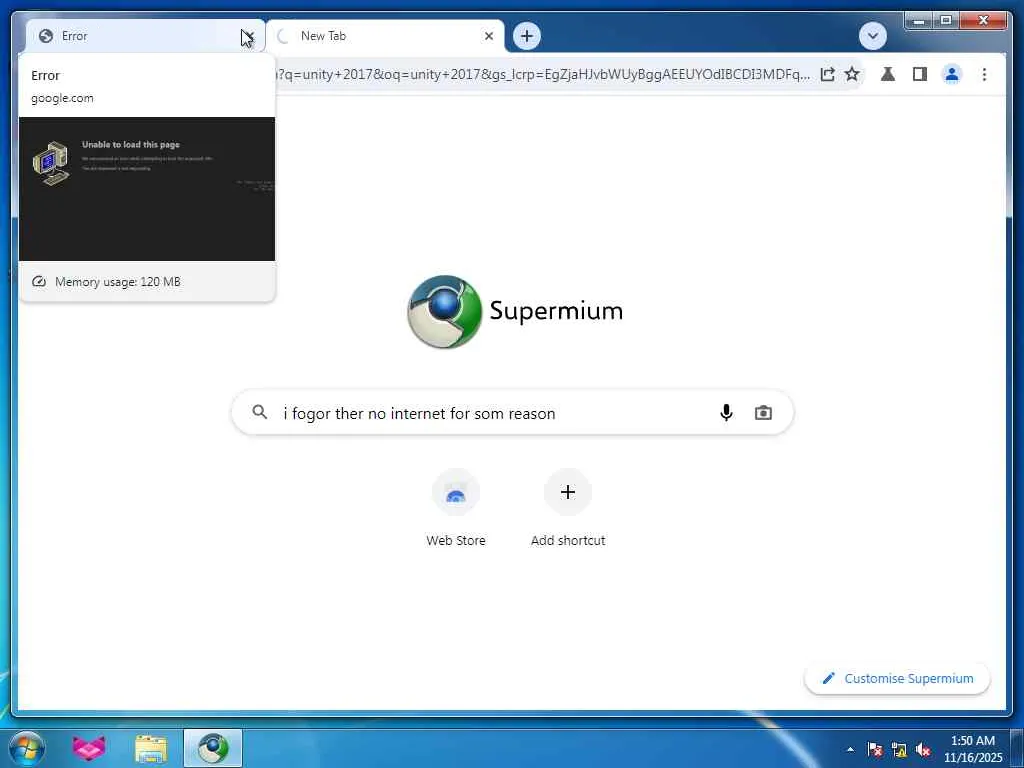Open the clock showing 1:50 AM
The width and height of the screenshot is (1024, 768).
pyautogui.click(x=972, y=749)
